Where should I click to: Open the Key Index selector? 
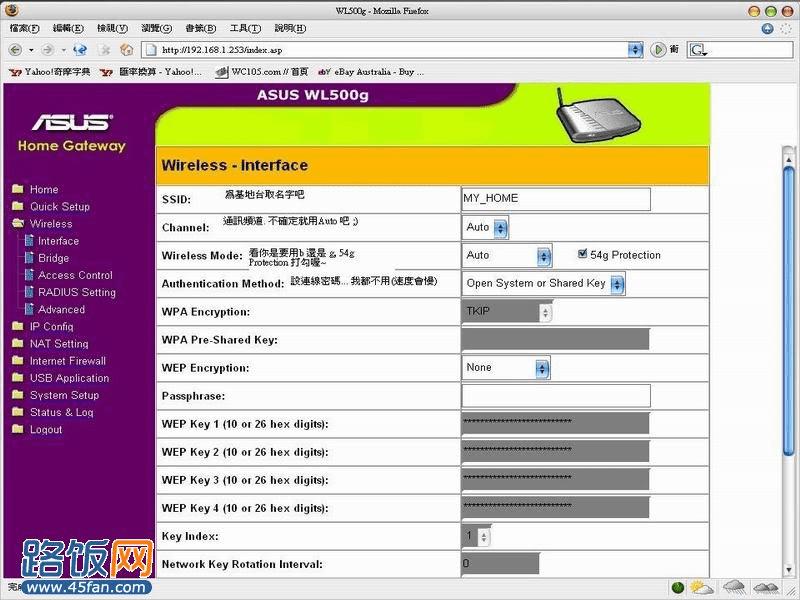pyautogui.click(x=477, y=536)
